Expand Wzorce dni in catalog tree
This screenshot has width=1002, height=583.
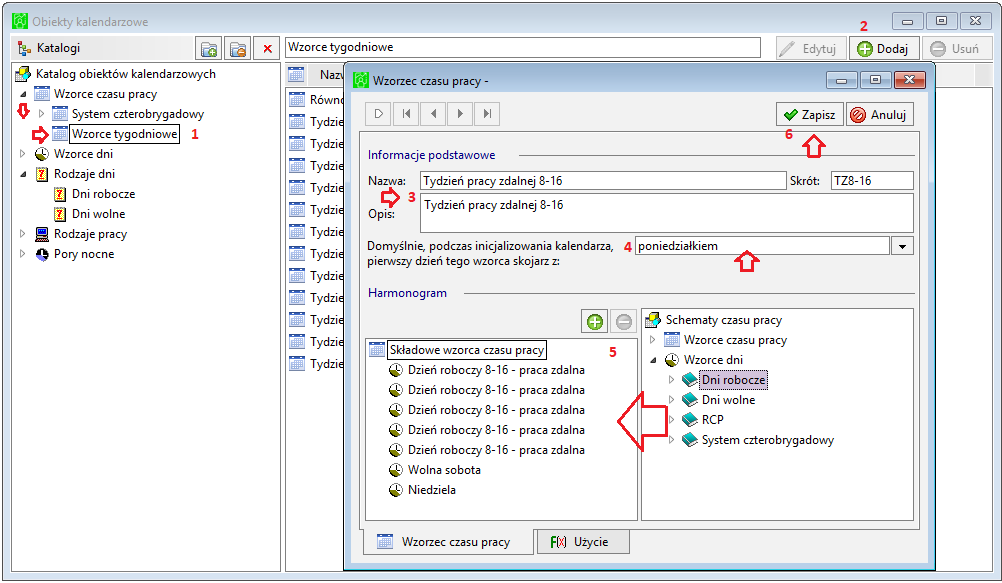(23, 153)
